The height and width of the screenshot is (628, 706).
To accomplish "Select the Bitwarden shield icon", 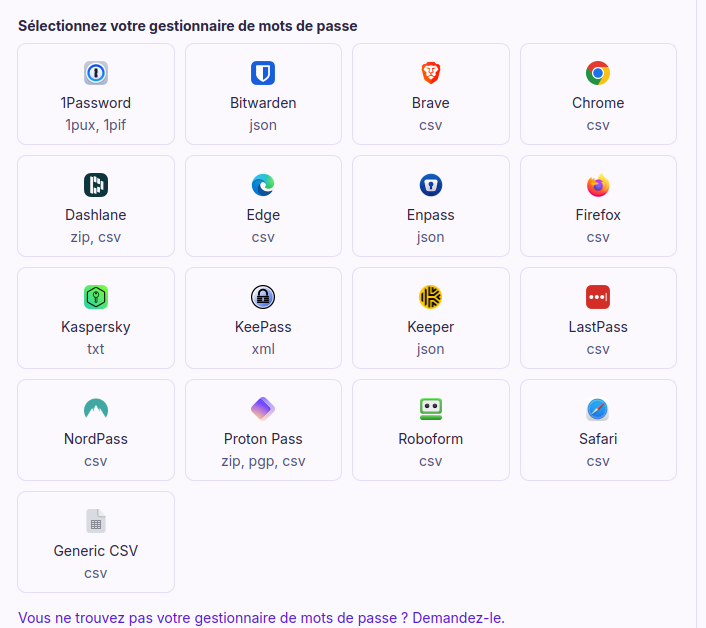I will coord(263,73).
